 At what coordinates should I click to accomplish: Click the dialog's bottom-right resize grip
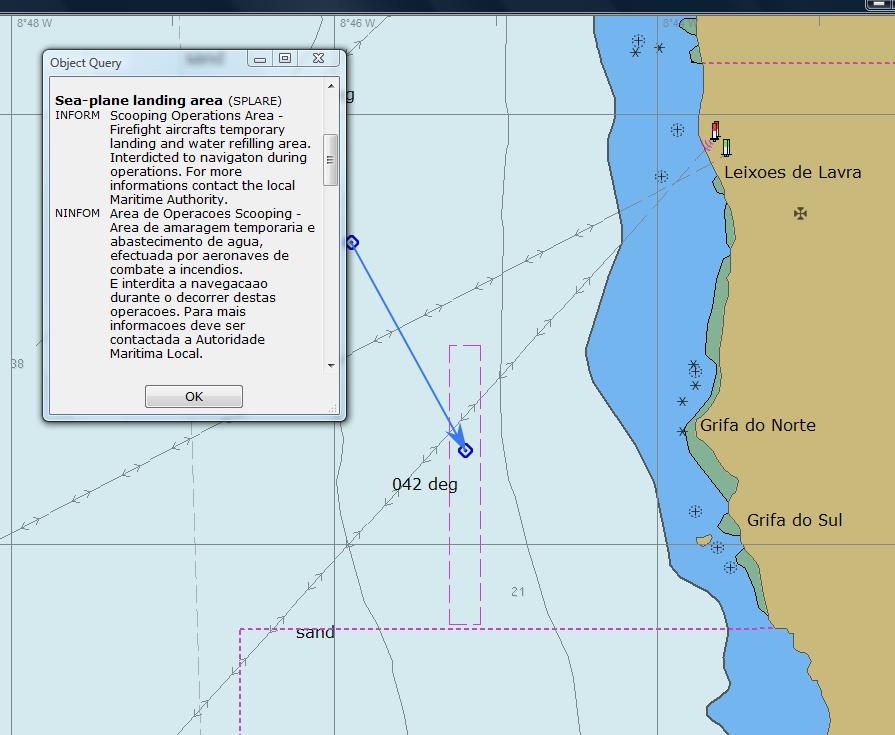(x=334, y=408)
